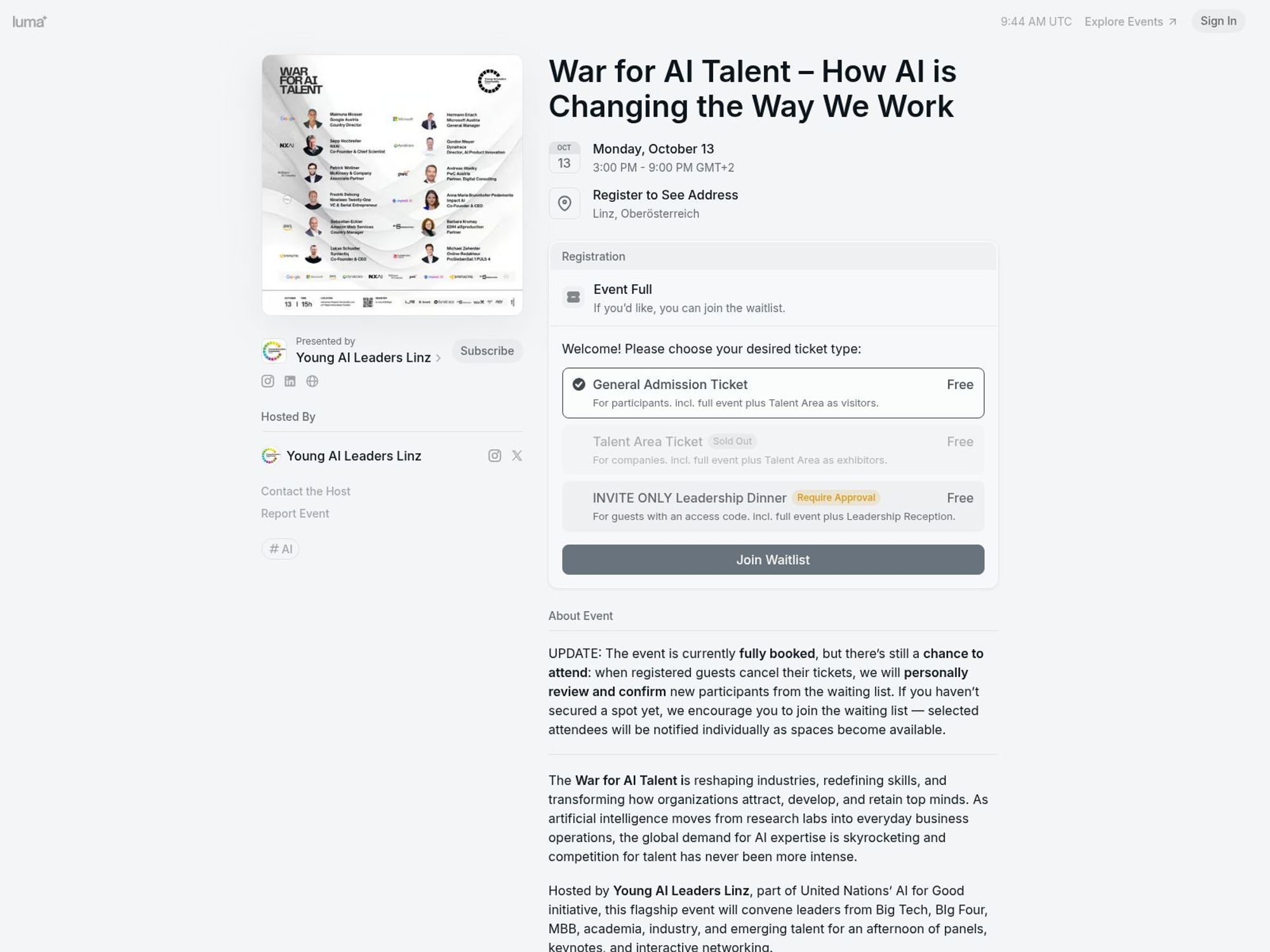Open the presenter's website globe icon
The image size is (1270, 952).
tap(312, 381)
